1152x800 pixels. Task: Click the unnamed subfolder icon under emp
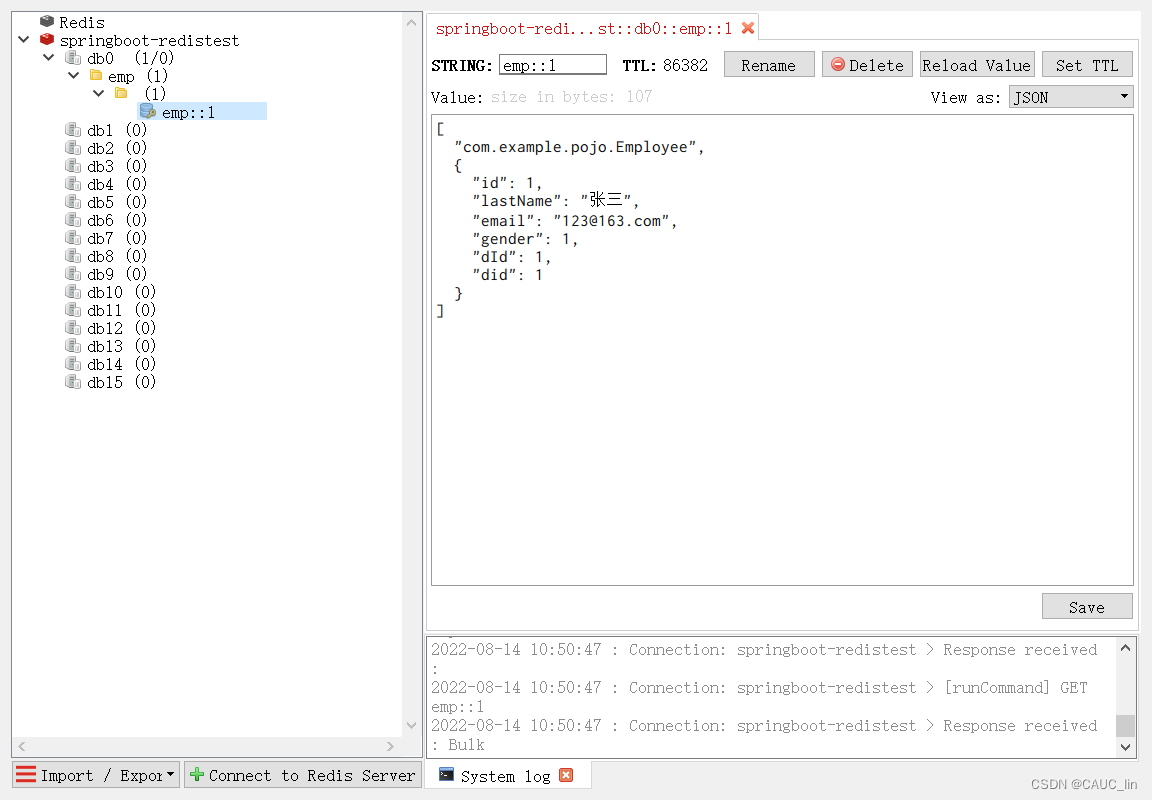click(121, 93)
